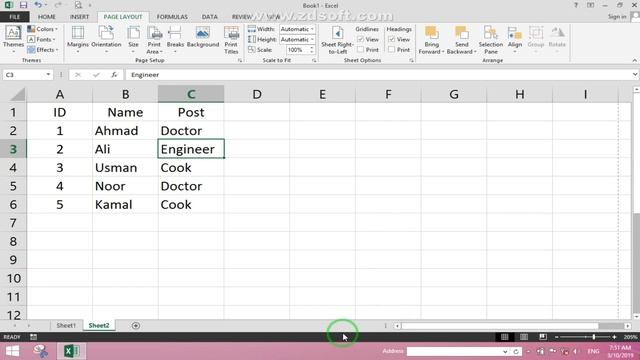Viewport: 640px width, 360px height.
Task: Open Sheet Options dialog launcher
Action: point(411,60)
